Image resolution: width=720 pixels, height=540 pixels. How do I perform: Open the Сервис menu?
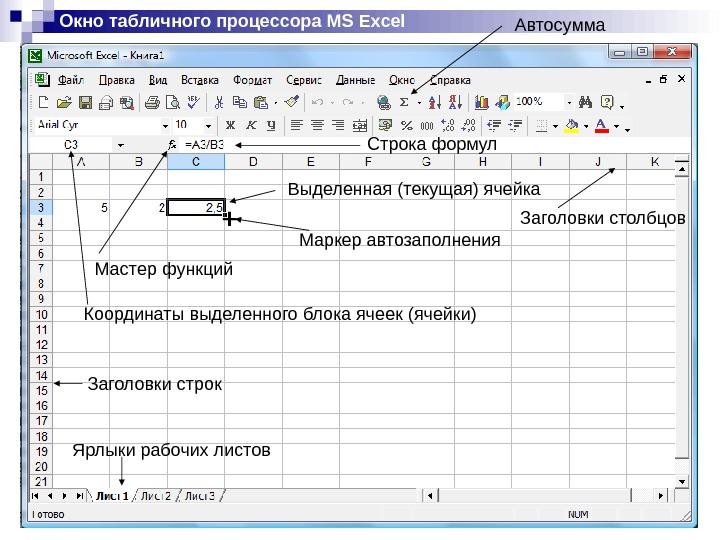(x=304, y=80)
